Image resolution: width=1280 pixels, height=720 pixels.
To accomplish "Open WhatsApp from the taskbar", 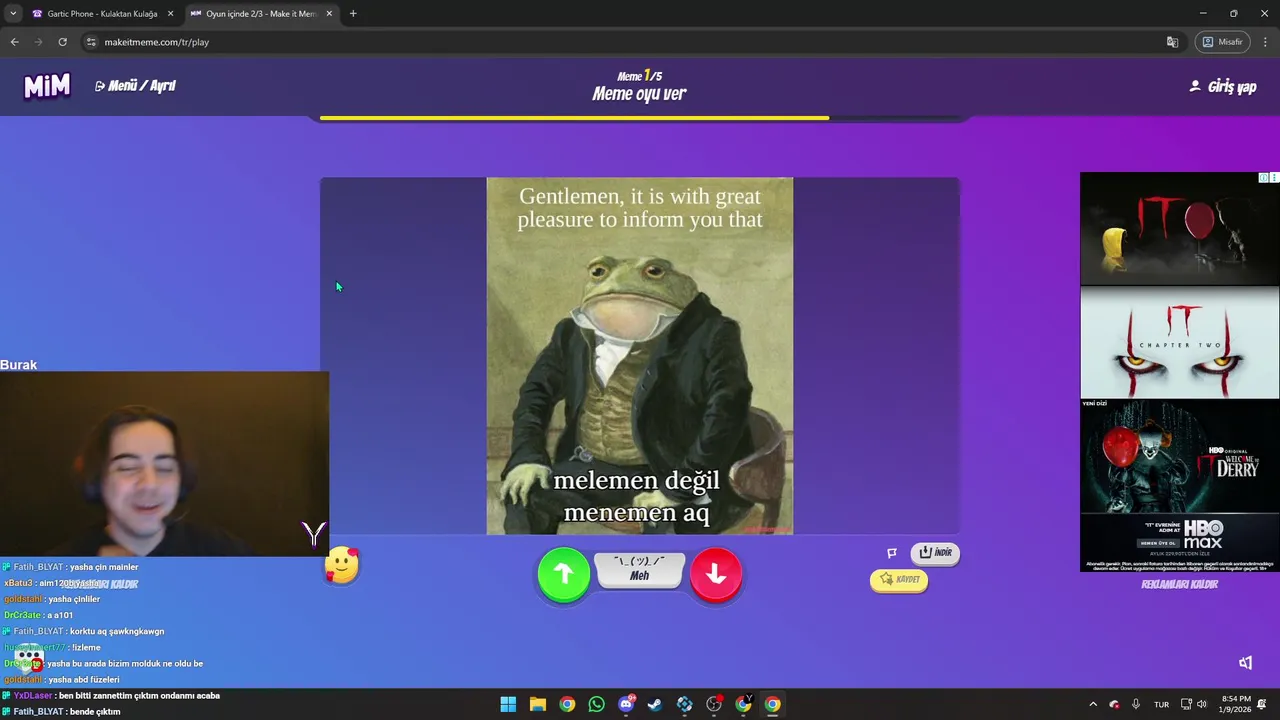I will coord(596,704).
